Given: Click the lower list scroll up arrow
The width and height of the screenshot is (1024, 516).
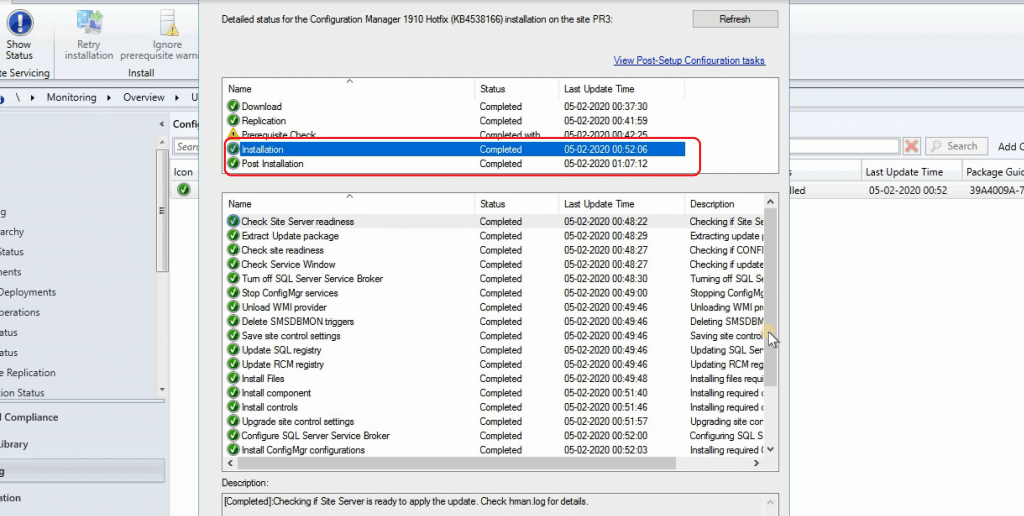Looking at the screenshot, I should click(770, 202).
